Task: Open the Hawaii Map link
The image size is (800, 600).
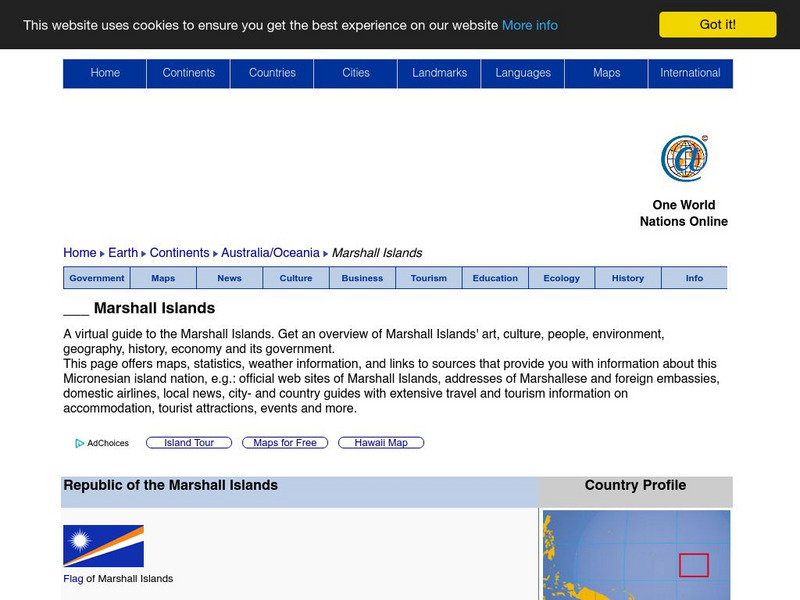Action: click(x=381, y=442)
